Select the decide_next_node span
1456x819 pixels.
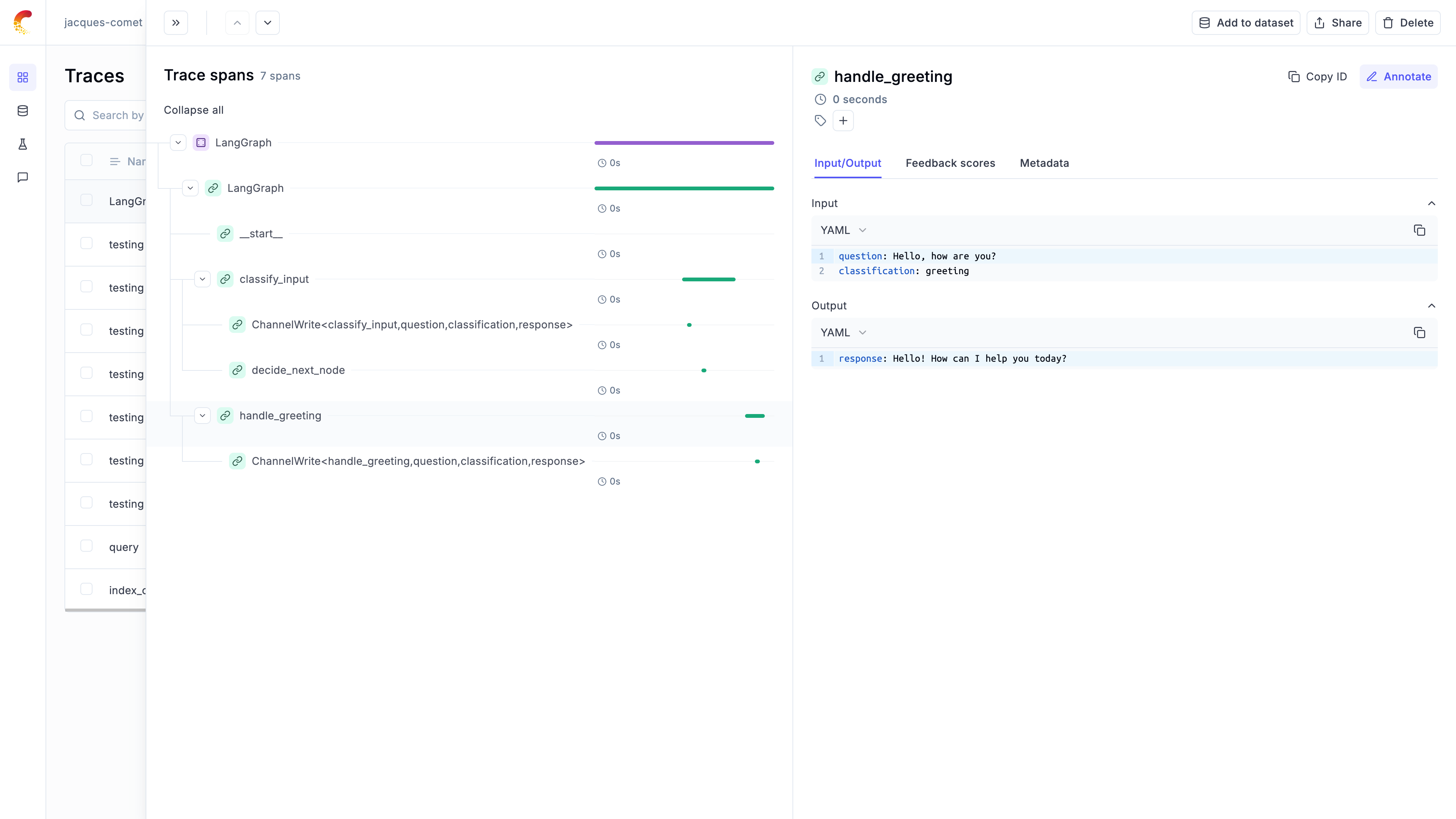tap(298, 370)
